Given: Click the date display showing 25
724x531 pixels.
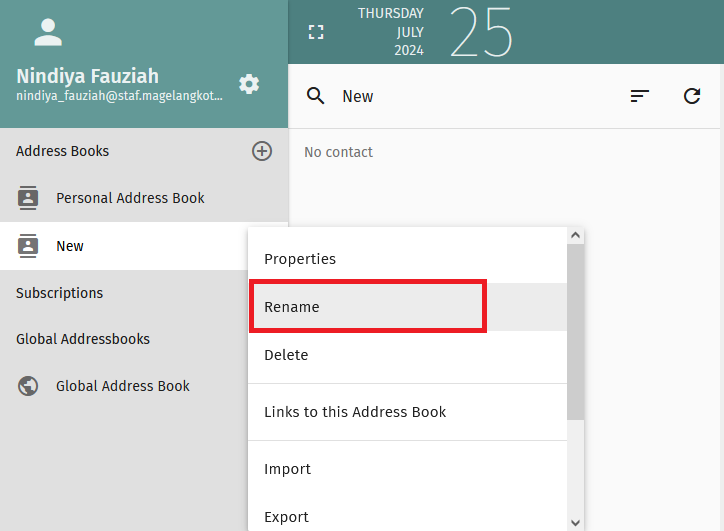Looking at the screenshot, I should pyautogui.click(x=480, y=32).
